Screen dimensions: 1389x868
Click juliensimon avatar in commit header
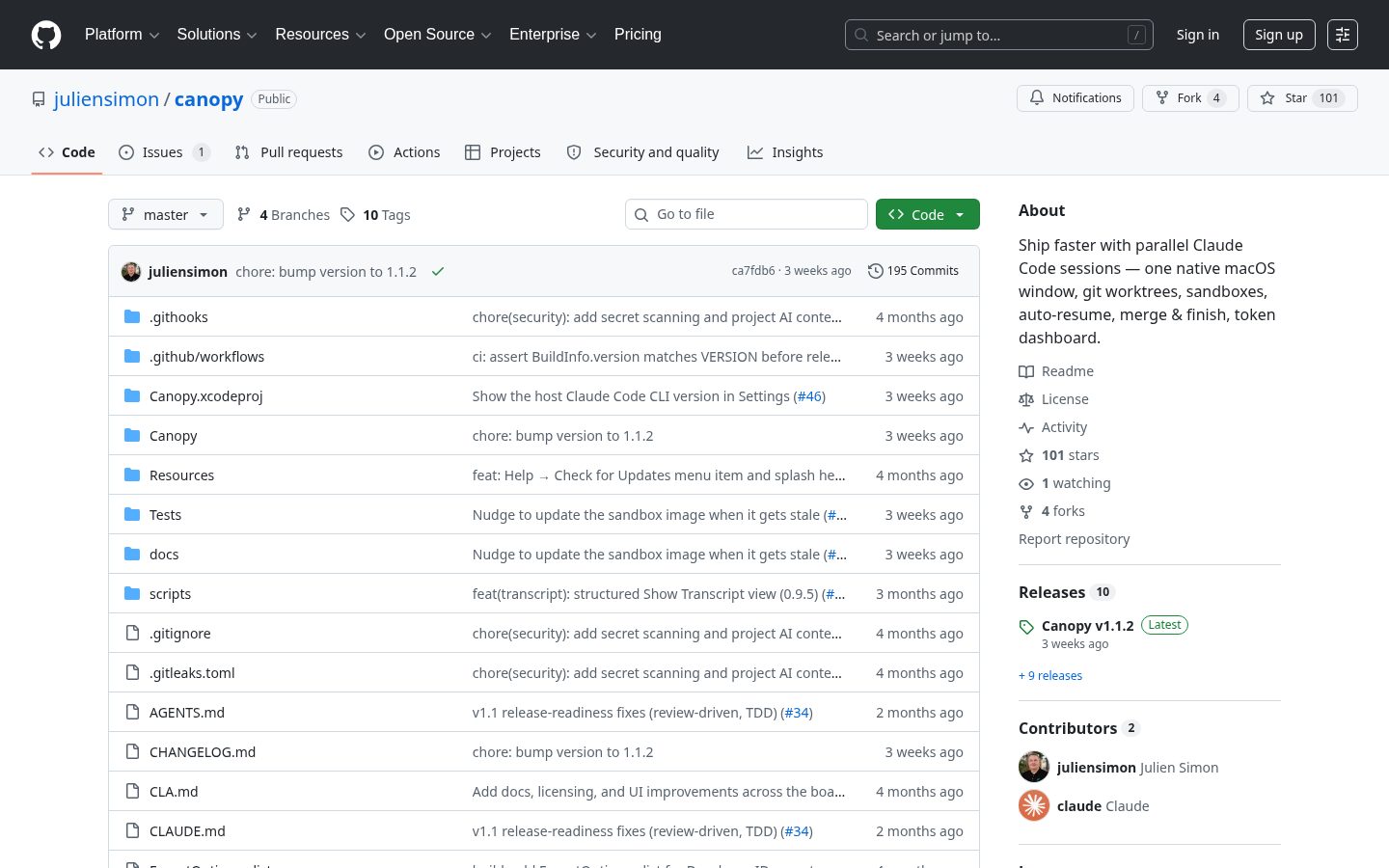pyautogui.click(x=131, y=272)
